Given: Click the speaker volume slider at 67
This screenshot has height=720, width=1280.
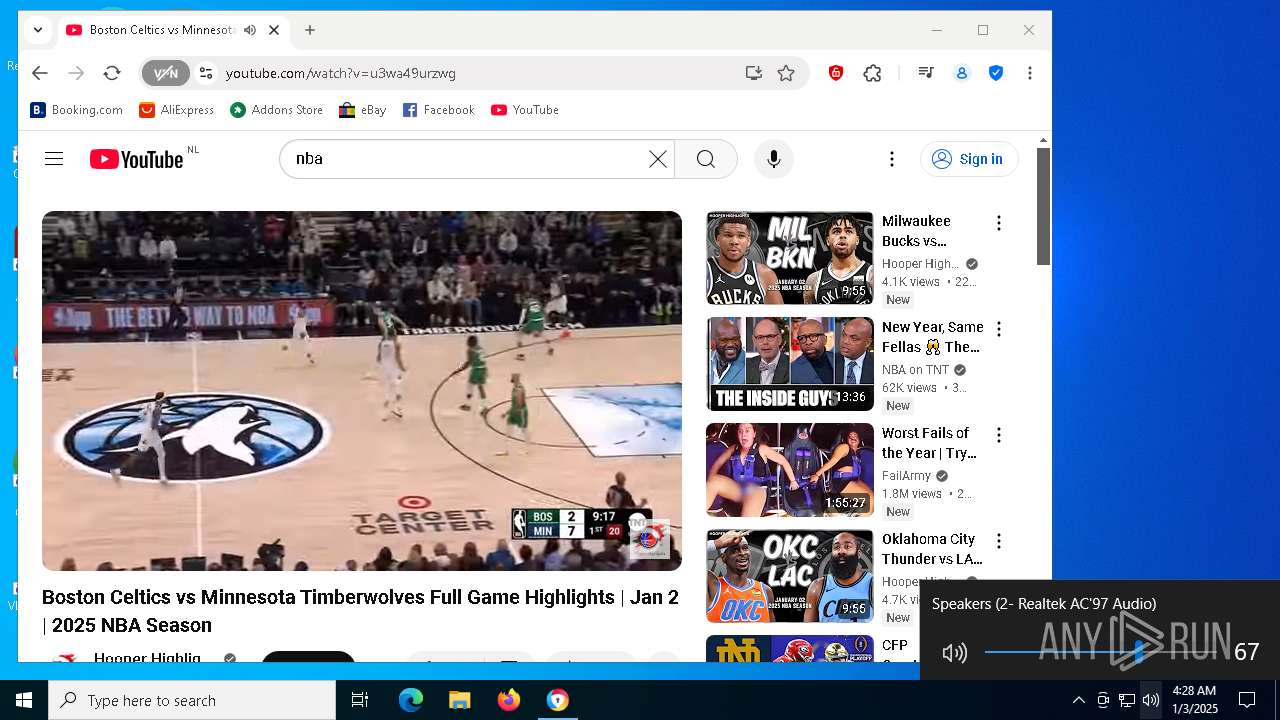Looking at the screenshot, I should (1140, 653).
